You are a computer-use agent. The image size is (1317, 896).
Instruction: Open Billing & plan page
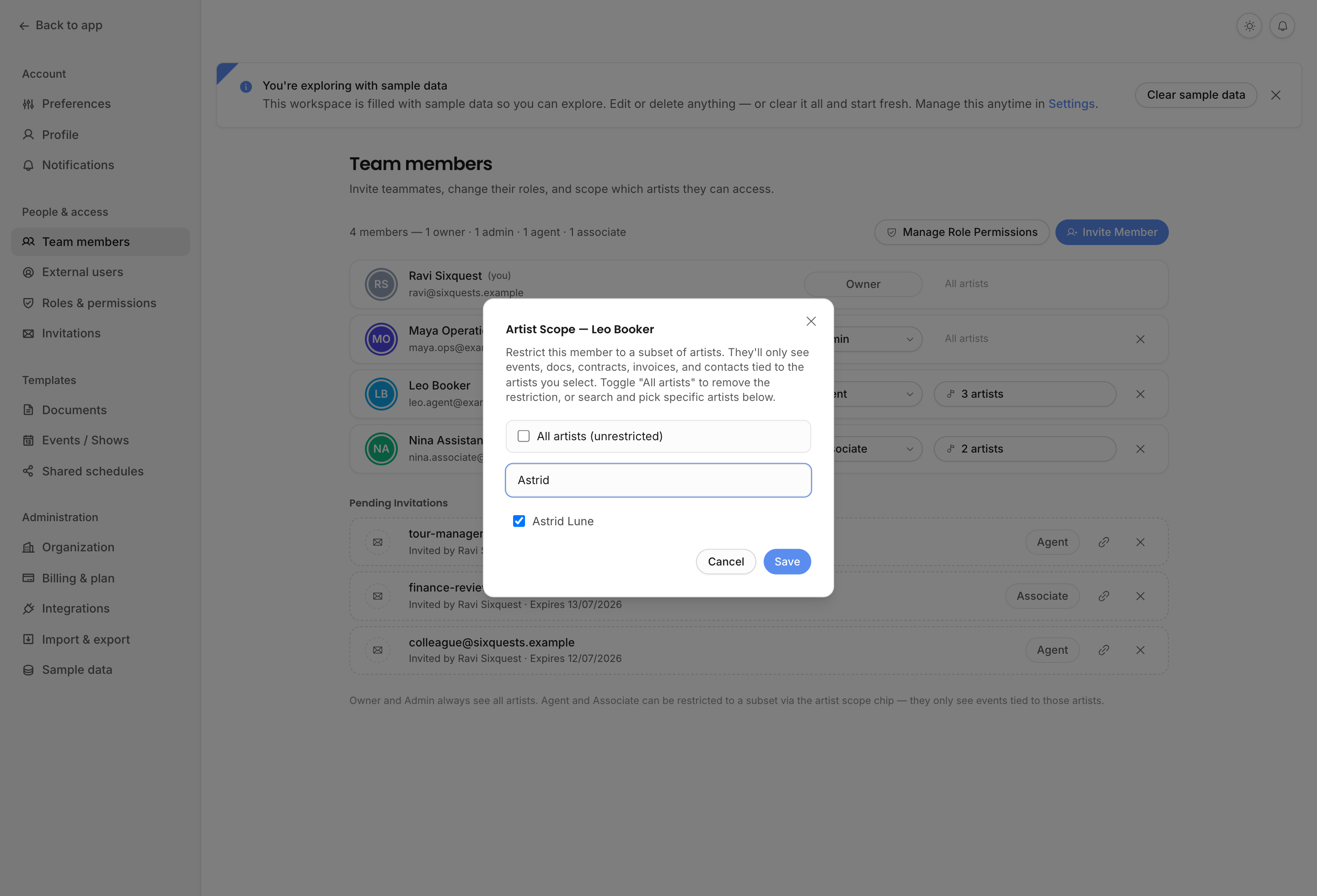100,578
